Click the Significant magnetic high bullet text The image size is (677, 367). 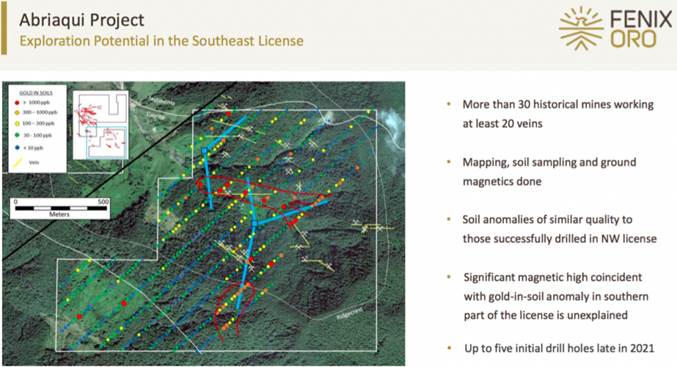(556, 296)
